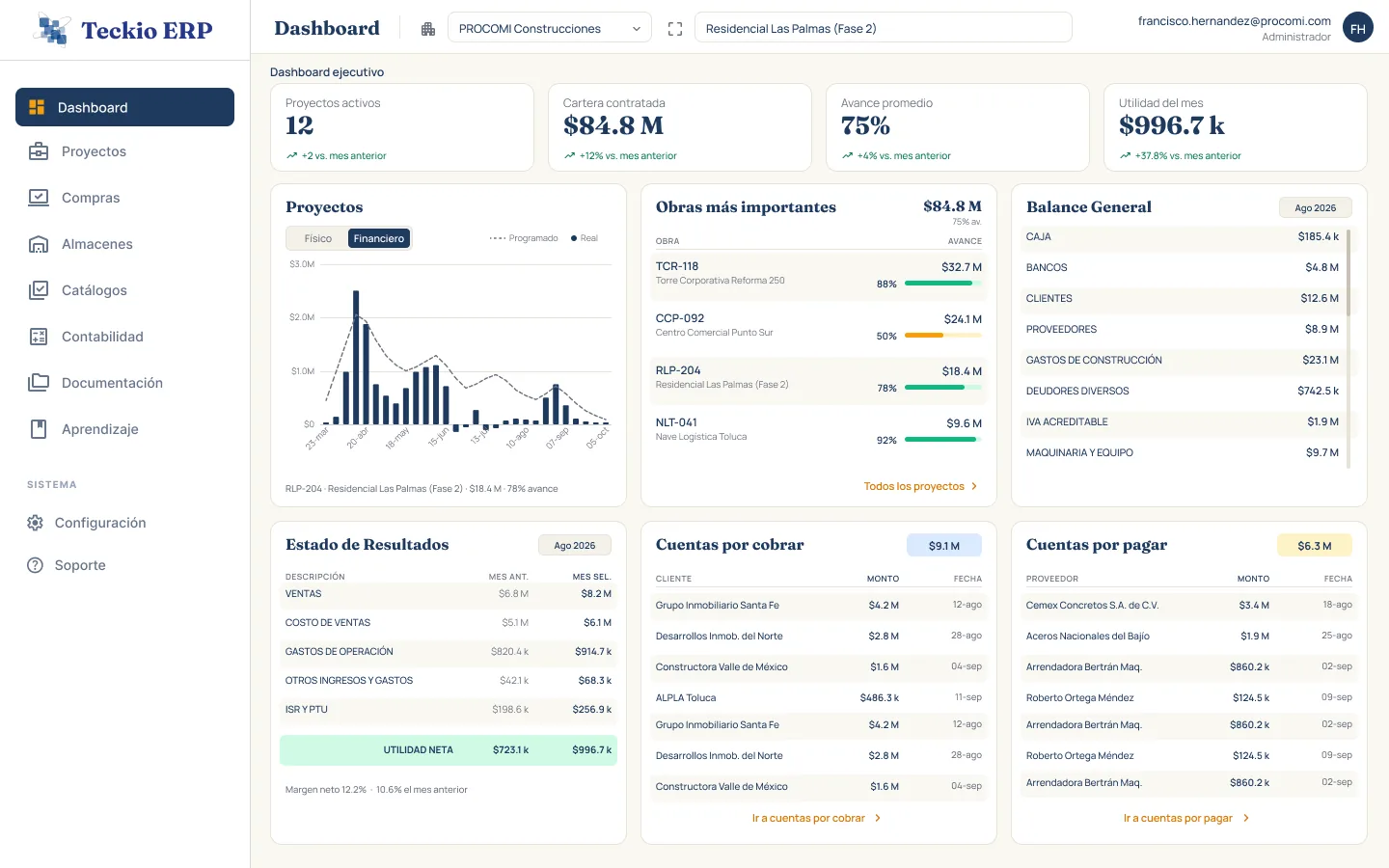Open the PROCOMI Construcciones company dropdown

tap(550, 29)
